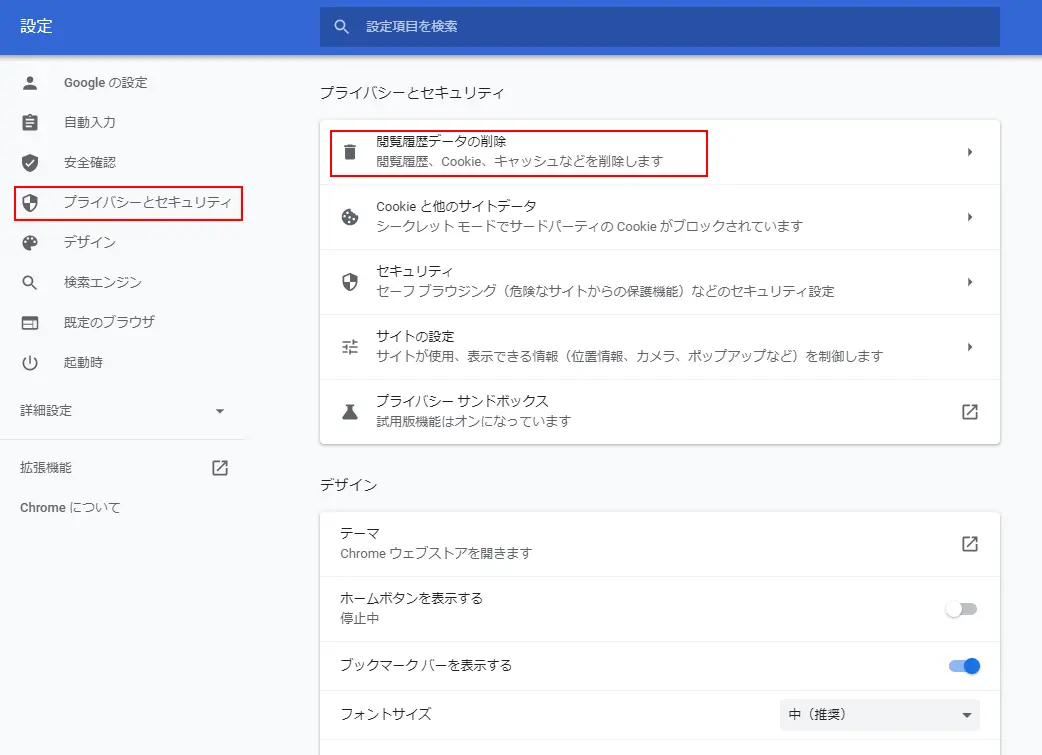This screenshot has height=755, width=1042.
Task: Open プライバシー サンドボックス row
Action: tap(659, 412)
